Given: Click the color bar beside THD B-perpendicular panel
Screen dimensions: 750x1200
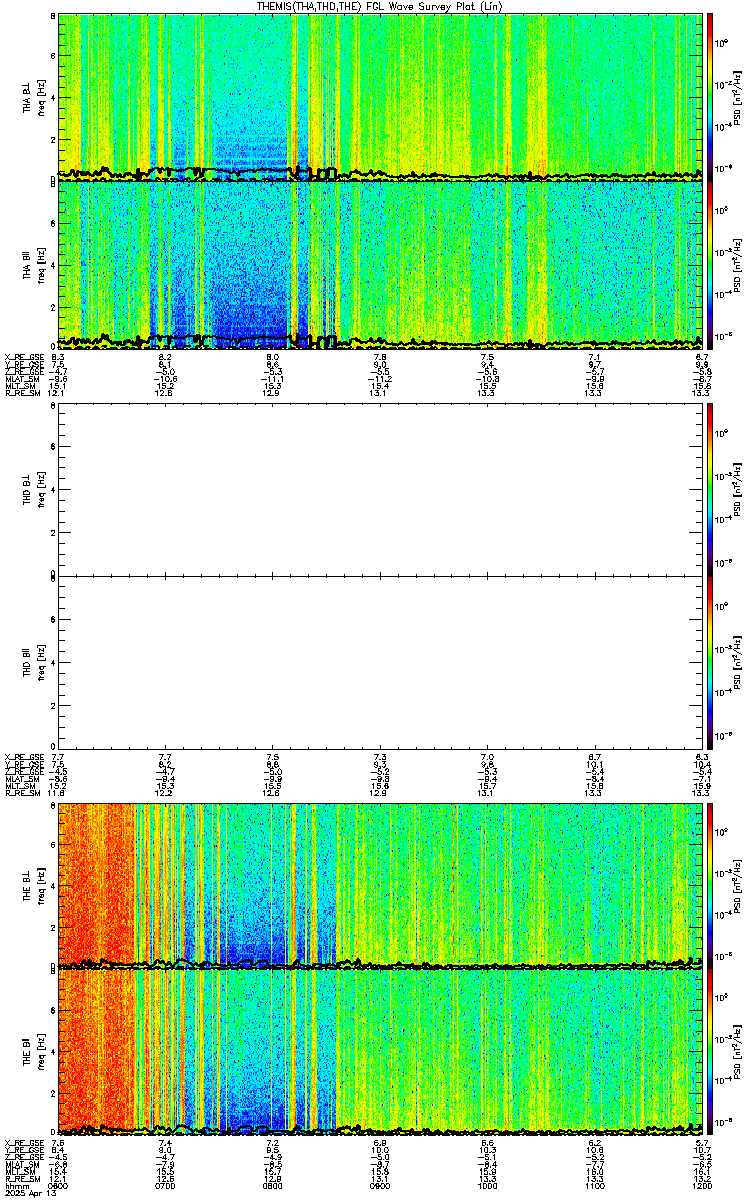Looking at the screenshot, I should (710, 490).
